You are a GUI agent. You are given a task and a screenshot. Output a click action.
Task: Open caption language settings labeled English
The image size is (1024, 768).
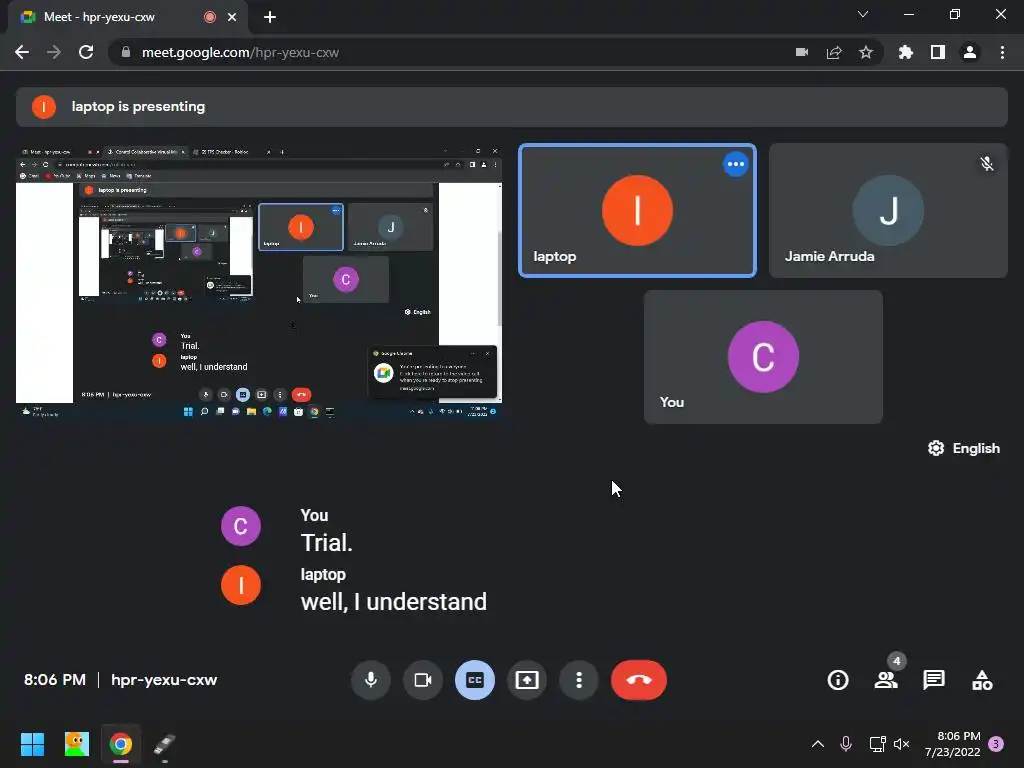point(964,448)
